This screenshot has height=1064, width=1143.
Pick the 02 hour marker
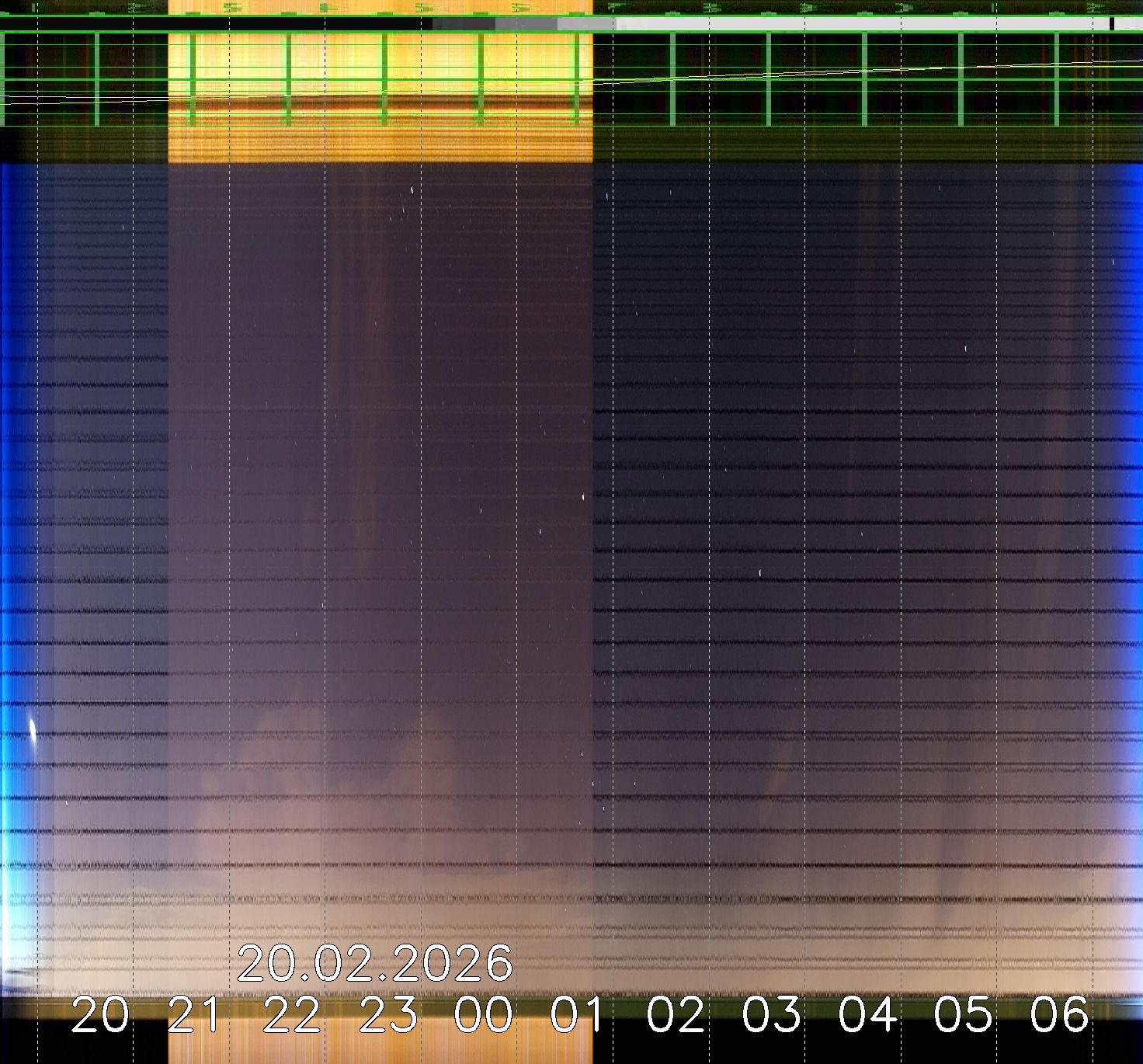coord(675,1015)
